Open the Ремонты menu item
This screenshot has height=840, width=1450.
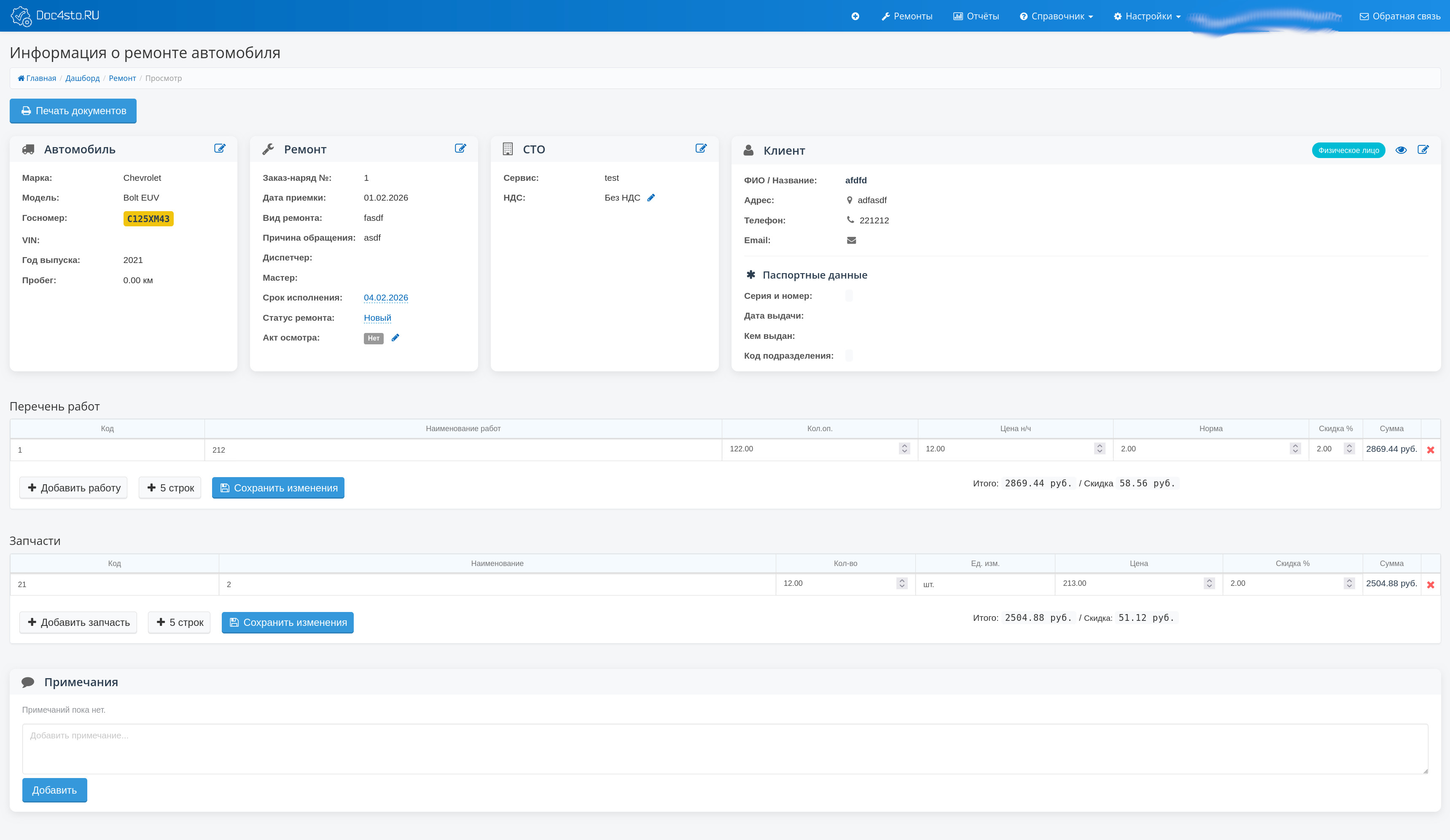[907, 16]
